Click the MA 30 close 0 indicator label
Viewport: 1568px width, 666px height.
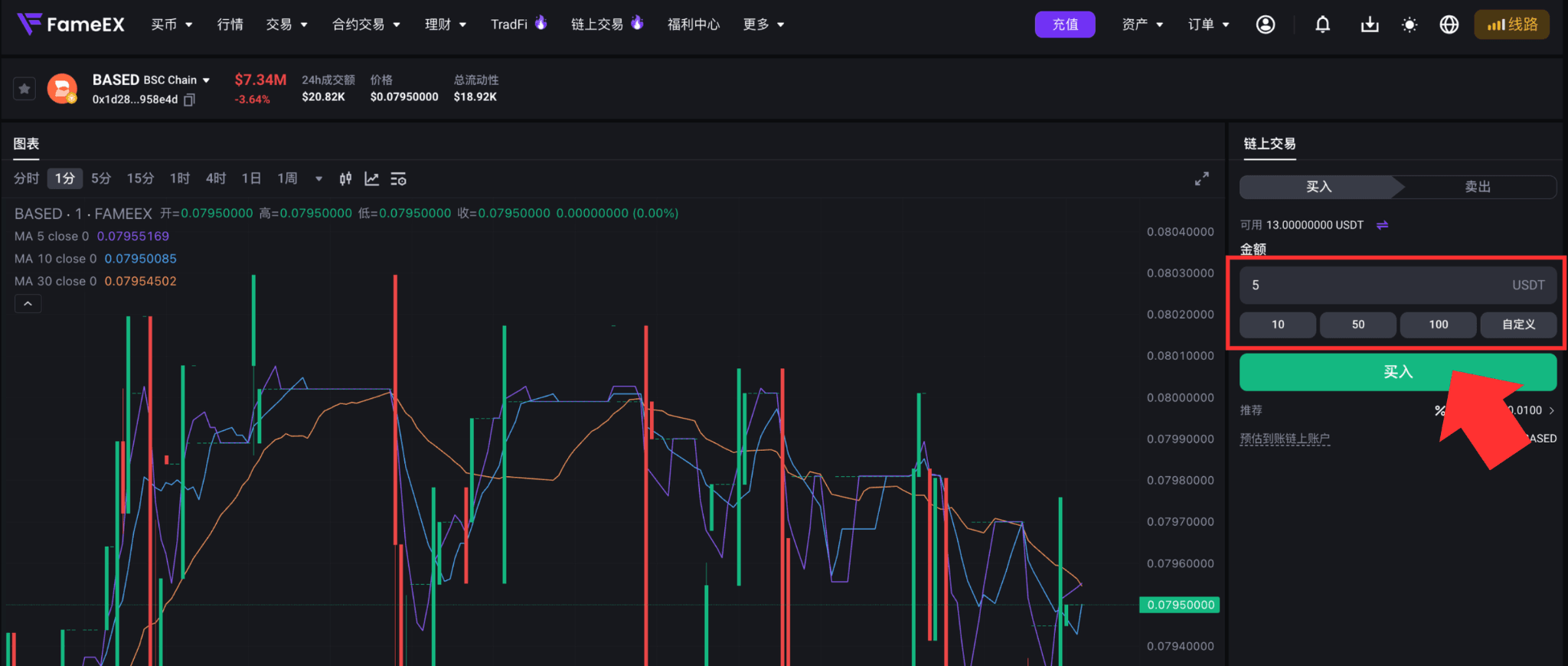coord(55,281)
